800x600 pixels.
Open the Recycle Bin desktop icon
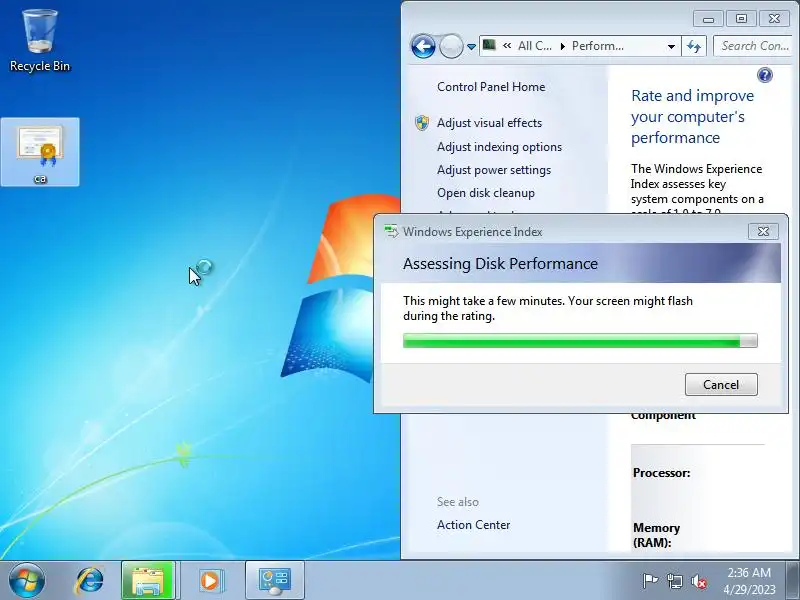coord(40,41)
